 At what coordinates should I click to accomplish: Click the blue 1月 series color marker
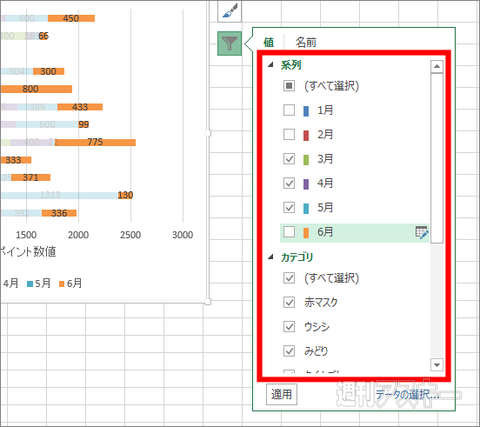pos(306,111)
